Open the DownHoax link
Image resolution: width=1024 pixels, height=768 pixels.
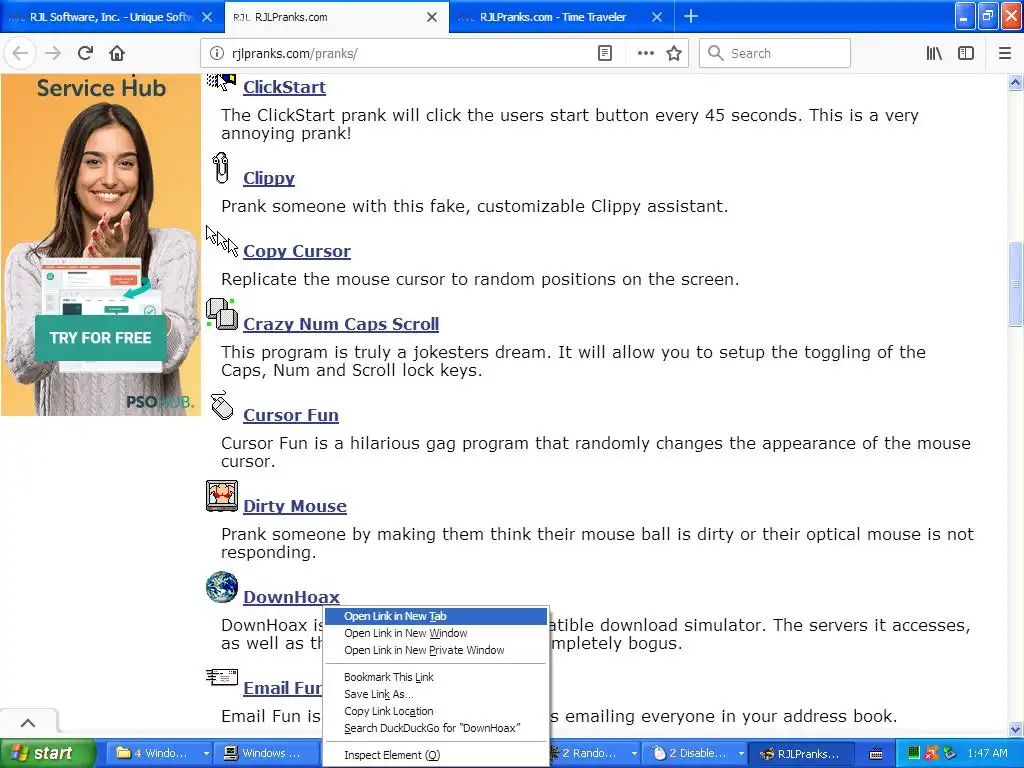tap(291, 596)
